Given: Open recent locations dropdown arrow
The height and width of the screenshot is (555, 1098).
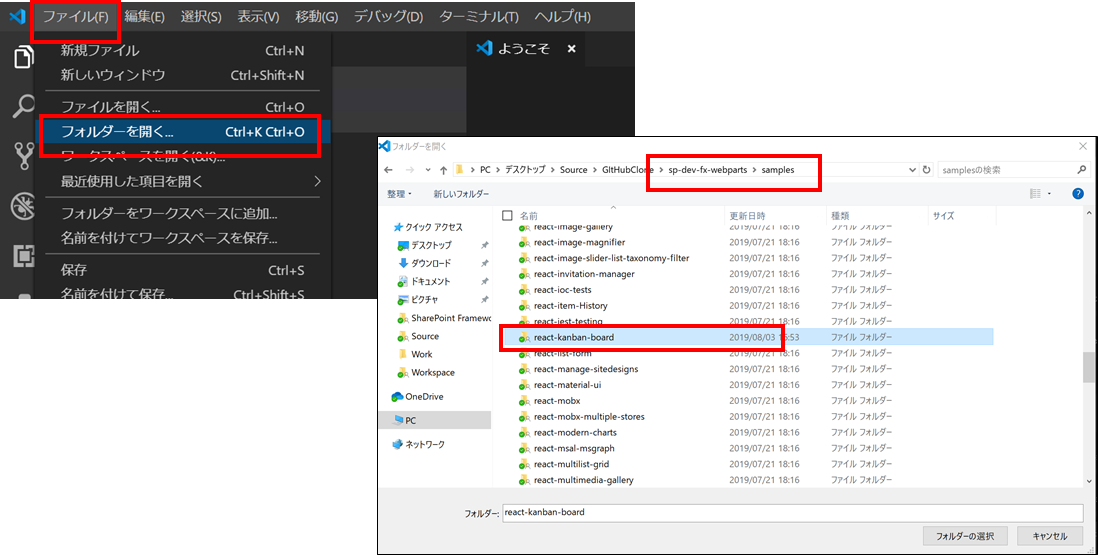Looking at the screenshot, I should pyautogui.click(x=428, y=170).
